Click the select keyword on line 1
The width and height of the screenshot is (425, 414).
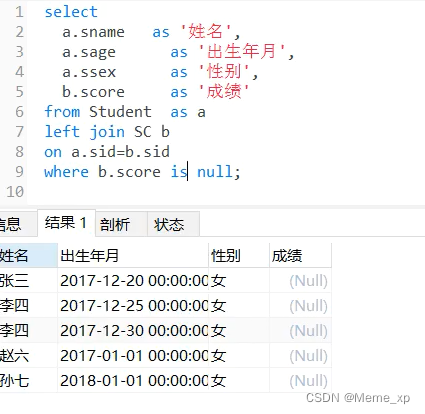[71, 12]
